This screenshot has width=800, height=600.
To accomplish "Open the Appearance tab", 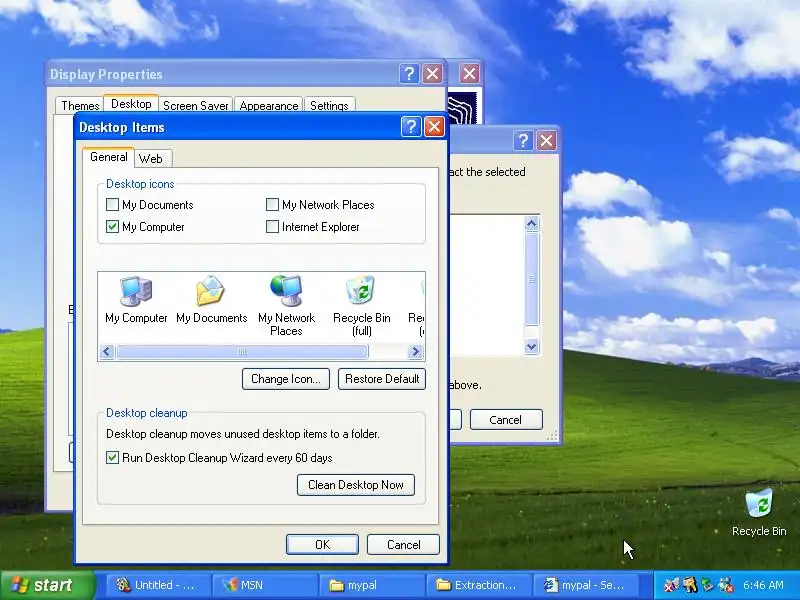I will [269, 106].
